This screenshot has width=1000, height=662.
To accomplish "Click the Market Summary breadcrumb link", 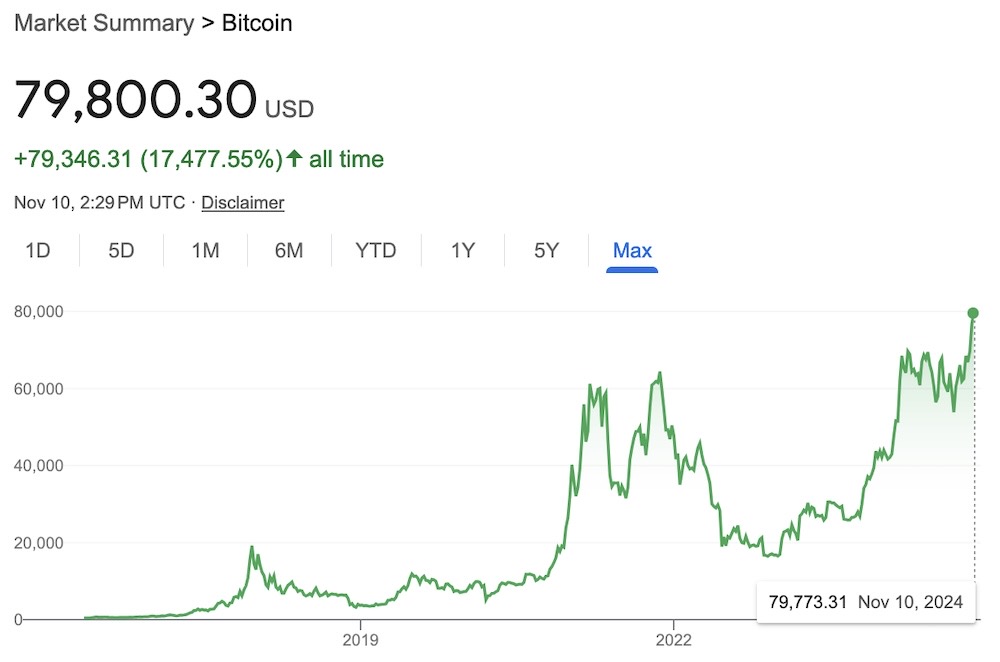I will tap(102, 22).
